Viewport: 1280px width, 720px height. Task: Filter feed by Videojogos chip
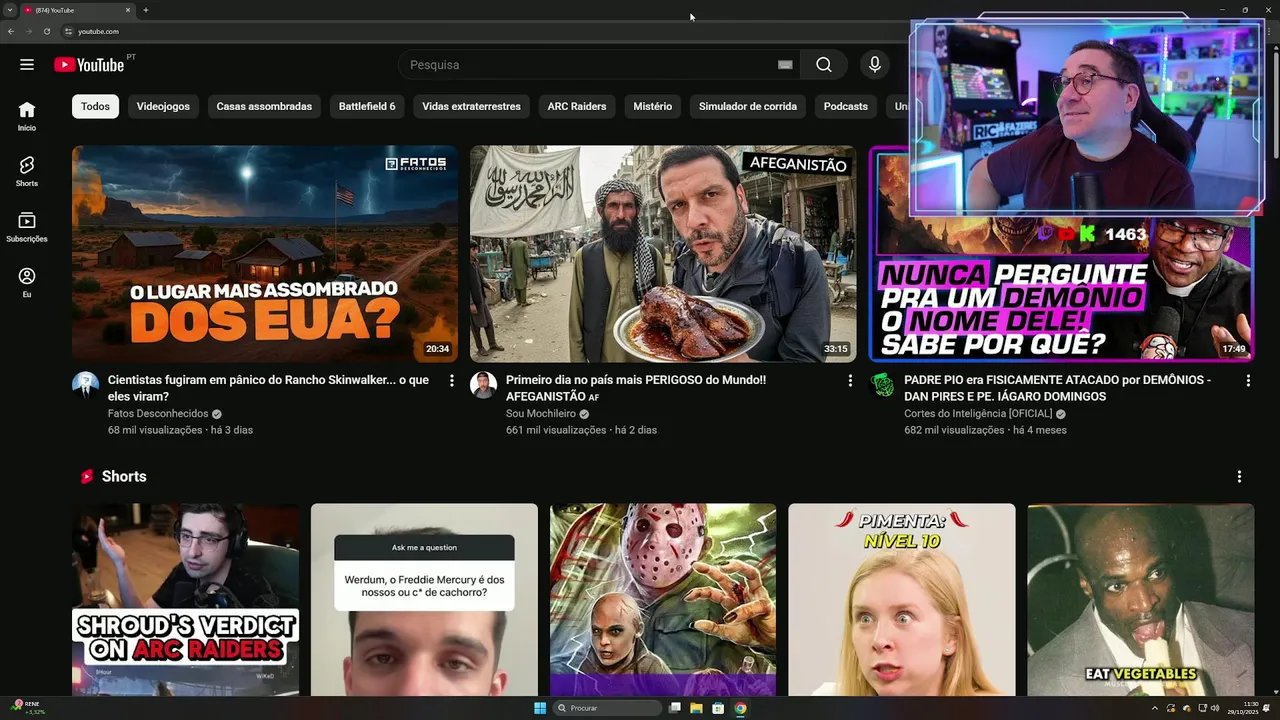pos(163,106)
